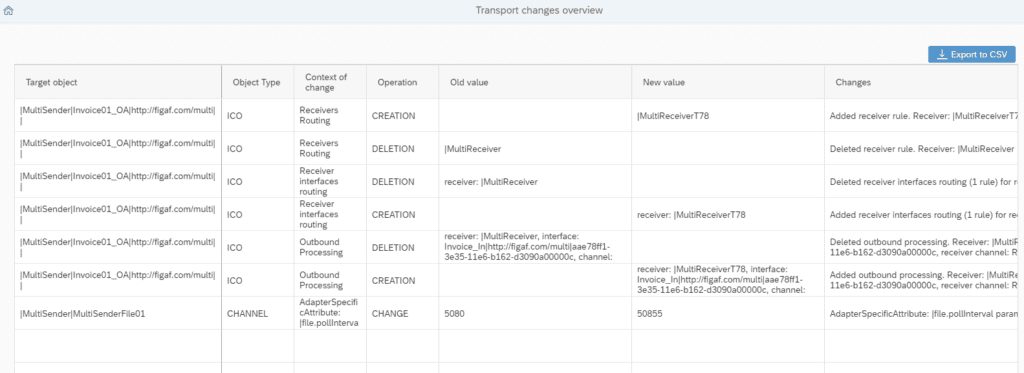The width and height of the screenshot is (1024, 373).
Task: Select new value 50855
Action: 728,314
